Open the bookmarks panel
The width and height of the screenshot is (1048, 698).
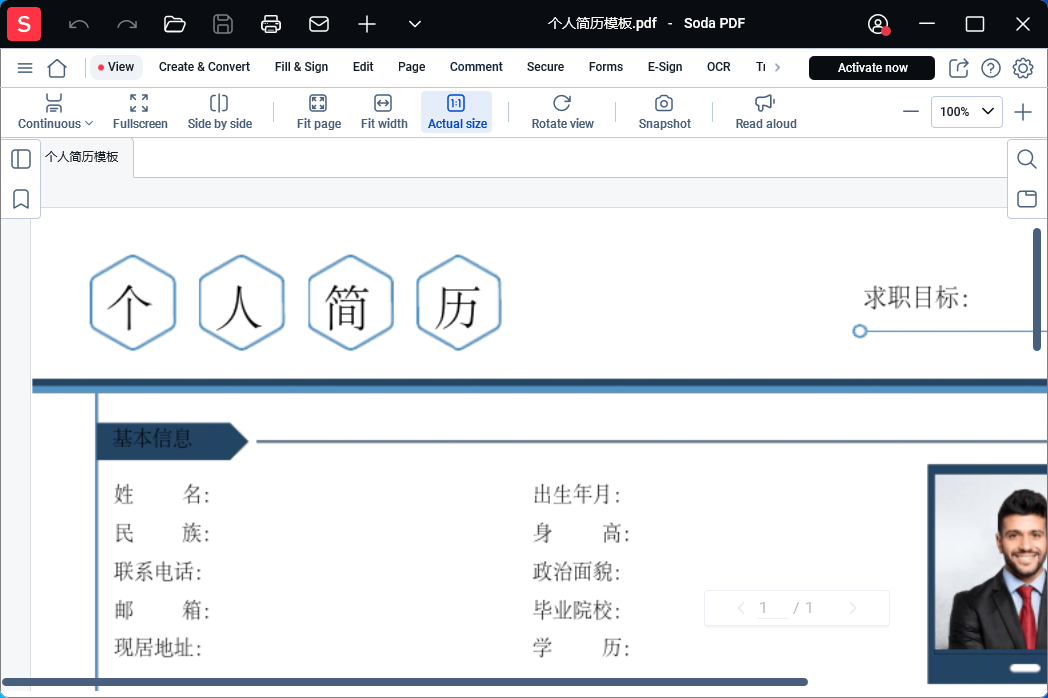(21, 199)
